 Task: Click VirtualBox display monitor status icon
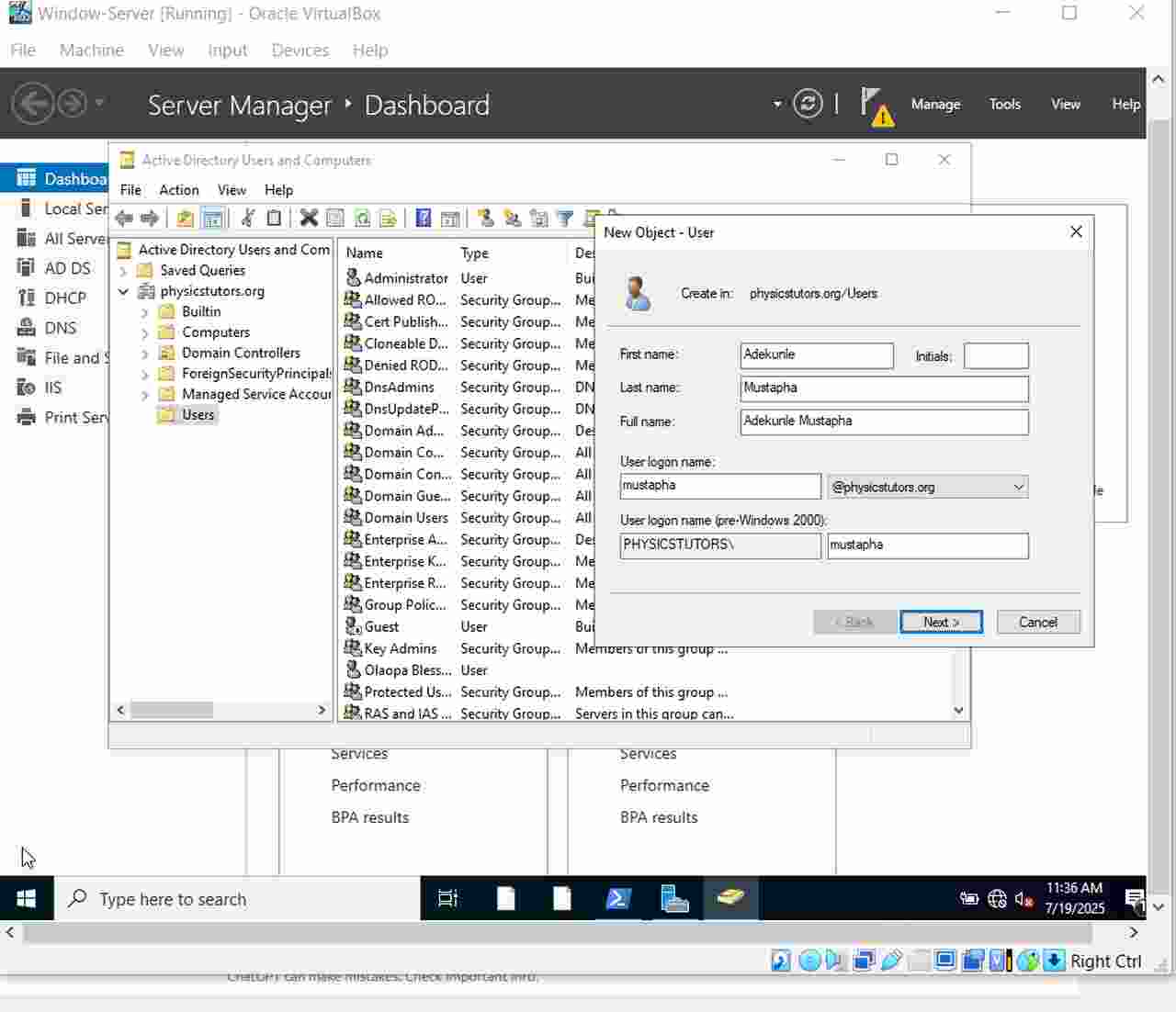pyautogui.click(x=945, y=961)
